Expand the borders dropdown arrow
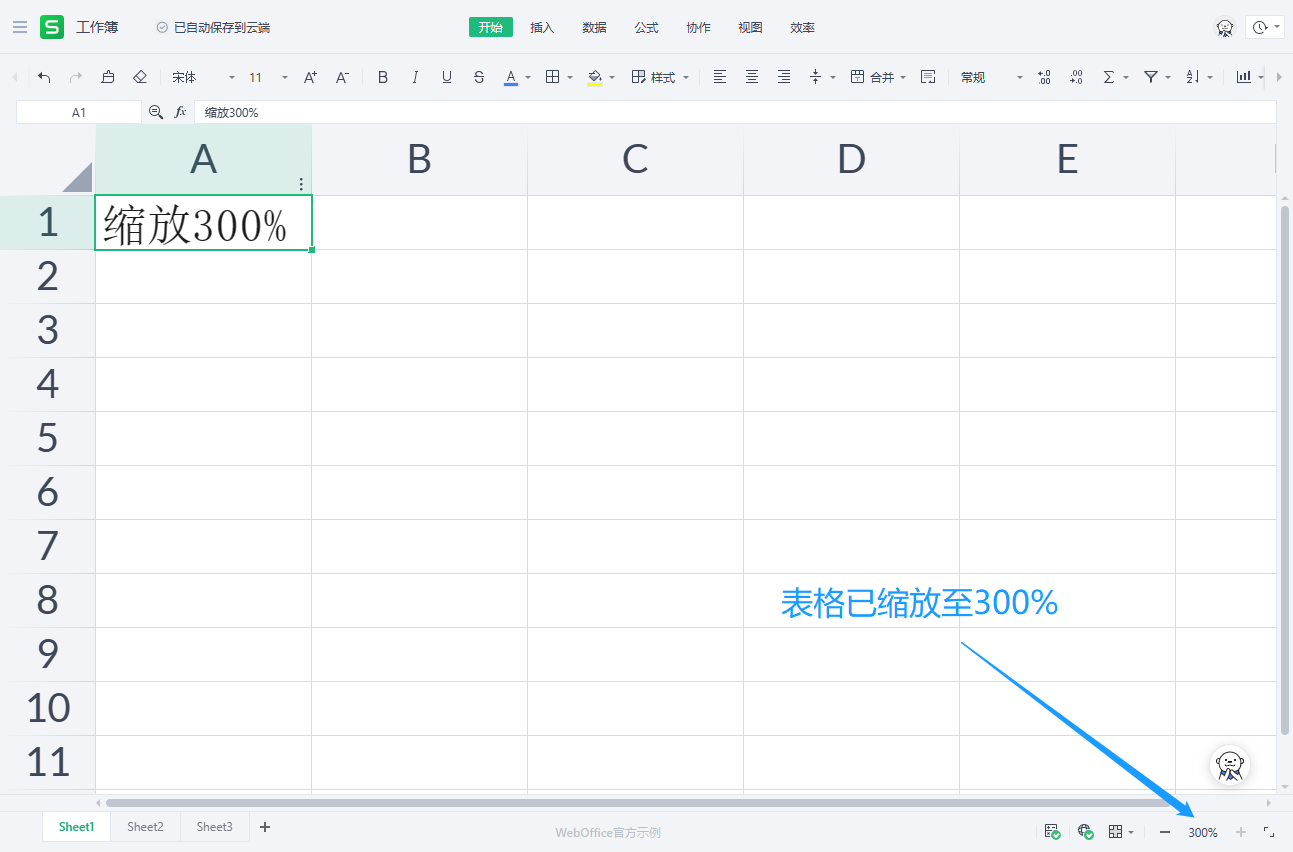1293x852 pixels. [x=570, y=77]
